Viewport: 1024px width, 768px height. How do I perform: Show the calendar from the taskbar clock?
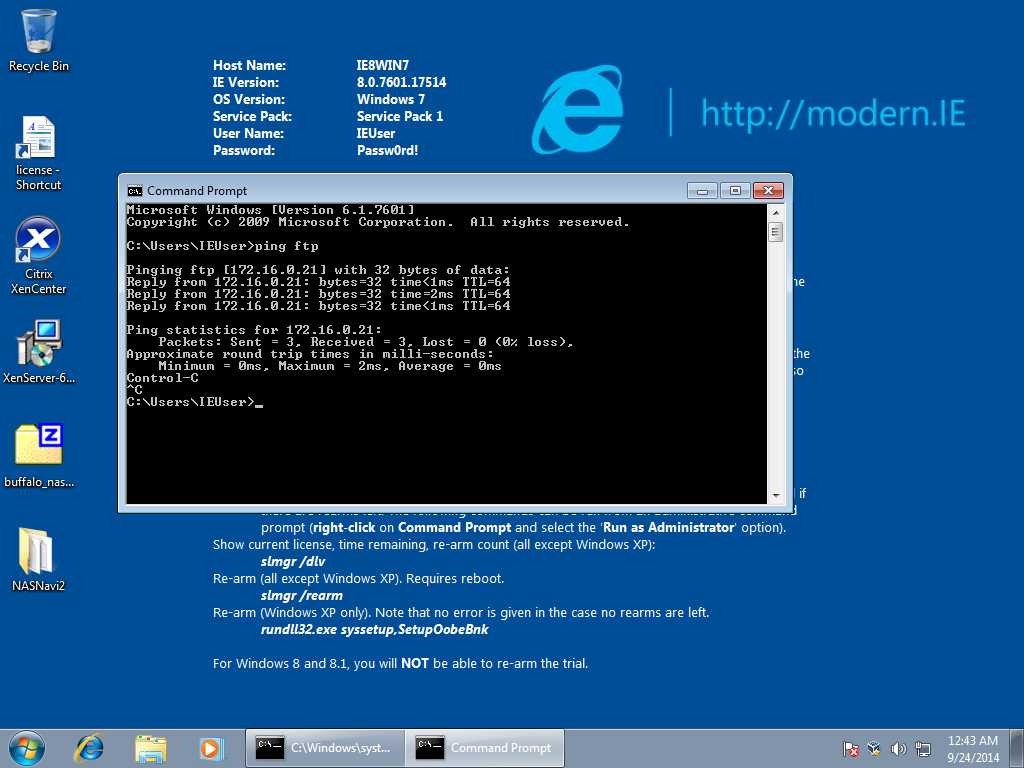973,748
